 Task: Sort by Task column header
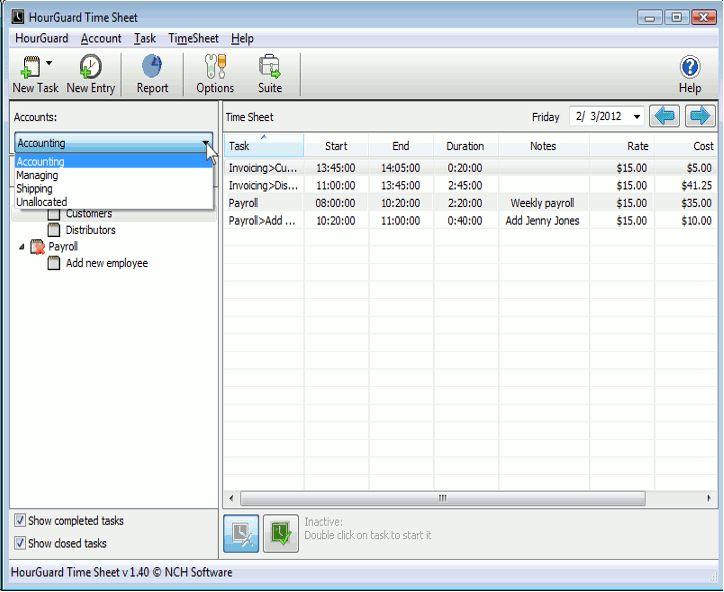click(264, 146)
